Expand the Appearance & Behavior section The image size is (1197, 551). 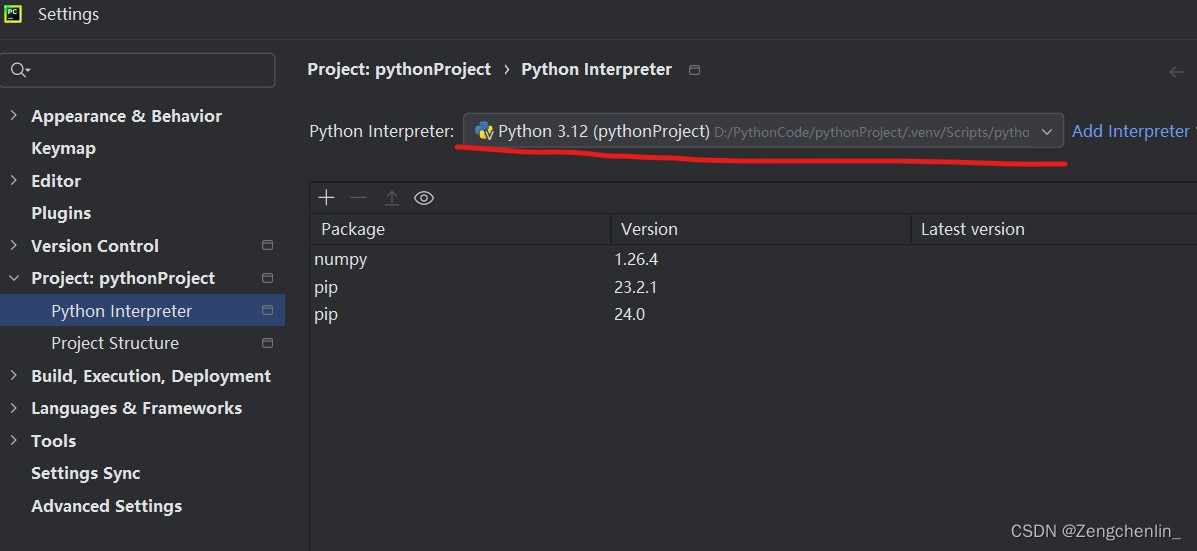point(13,116)
